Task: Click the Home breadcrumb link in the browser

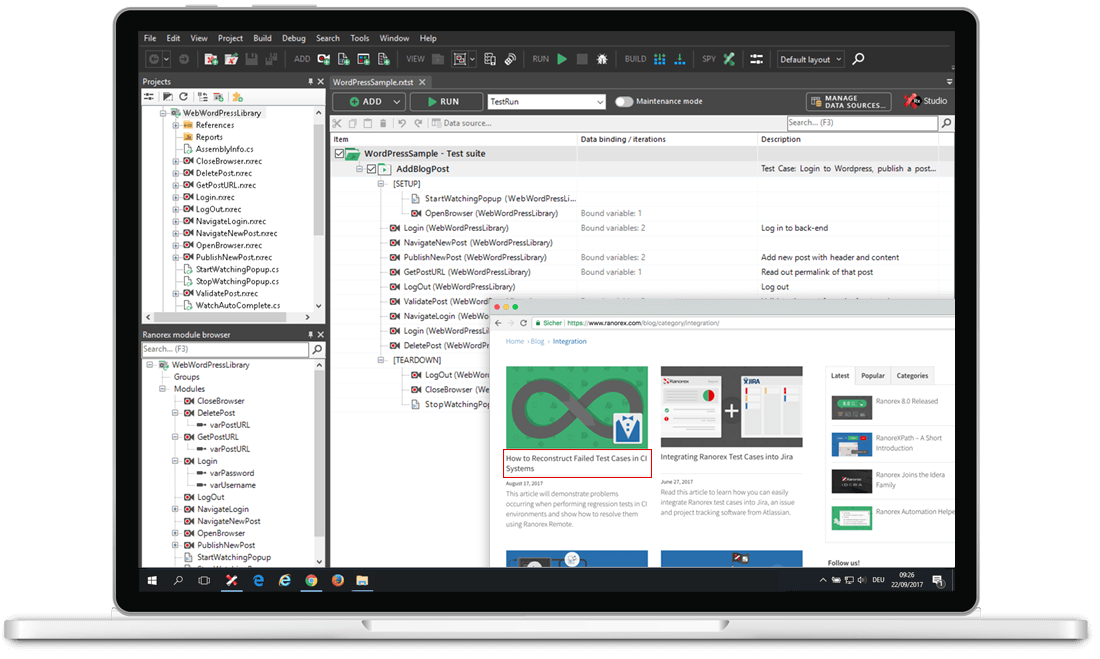Action: [515, 342]
